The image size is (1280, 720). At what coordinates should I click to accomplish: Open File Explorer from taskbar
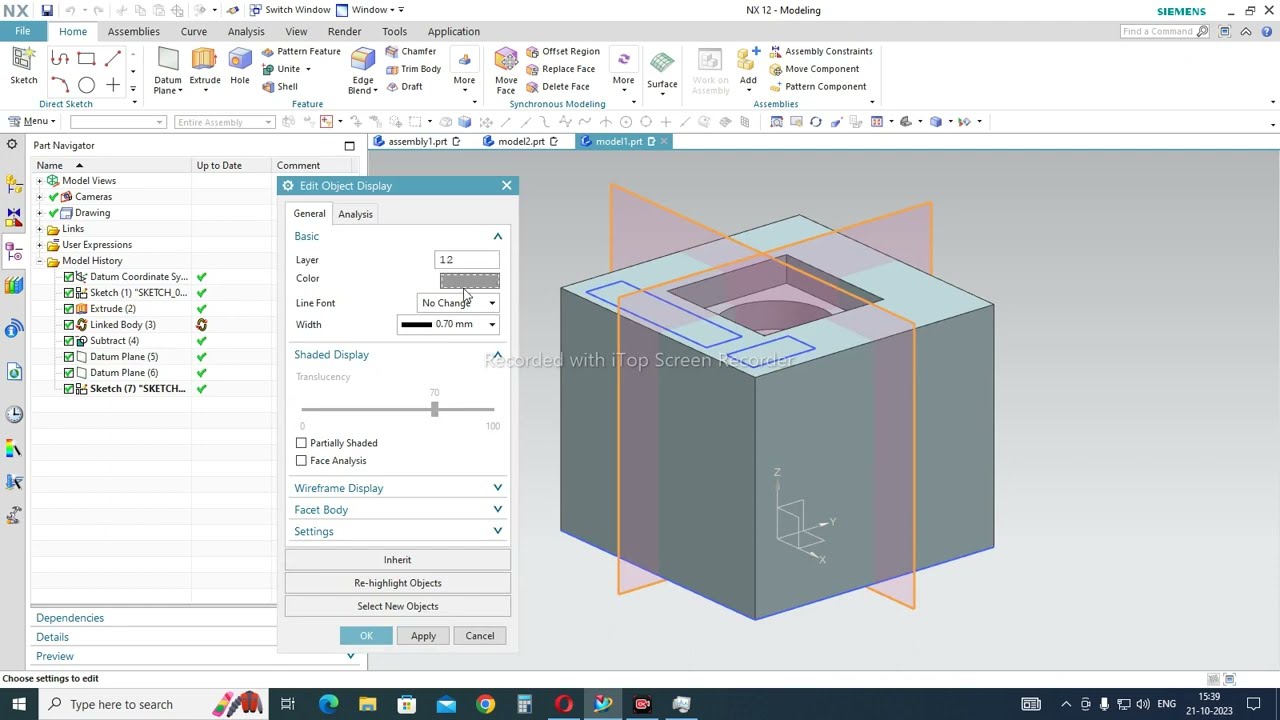367,704
